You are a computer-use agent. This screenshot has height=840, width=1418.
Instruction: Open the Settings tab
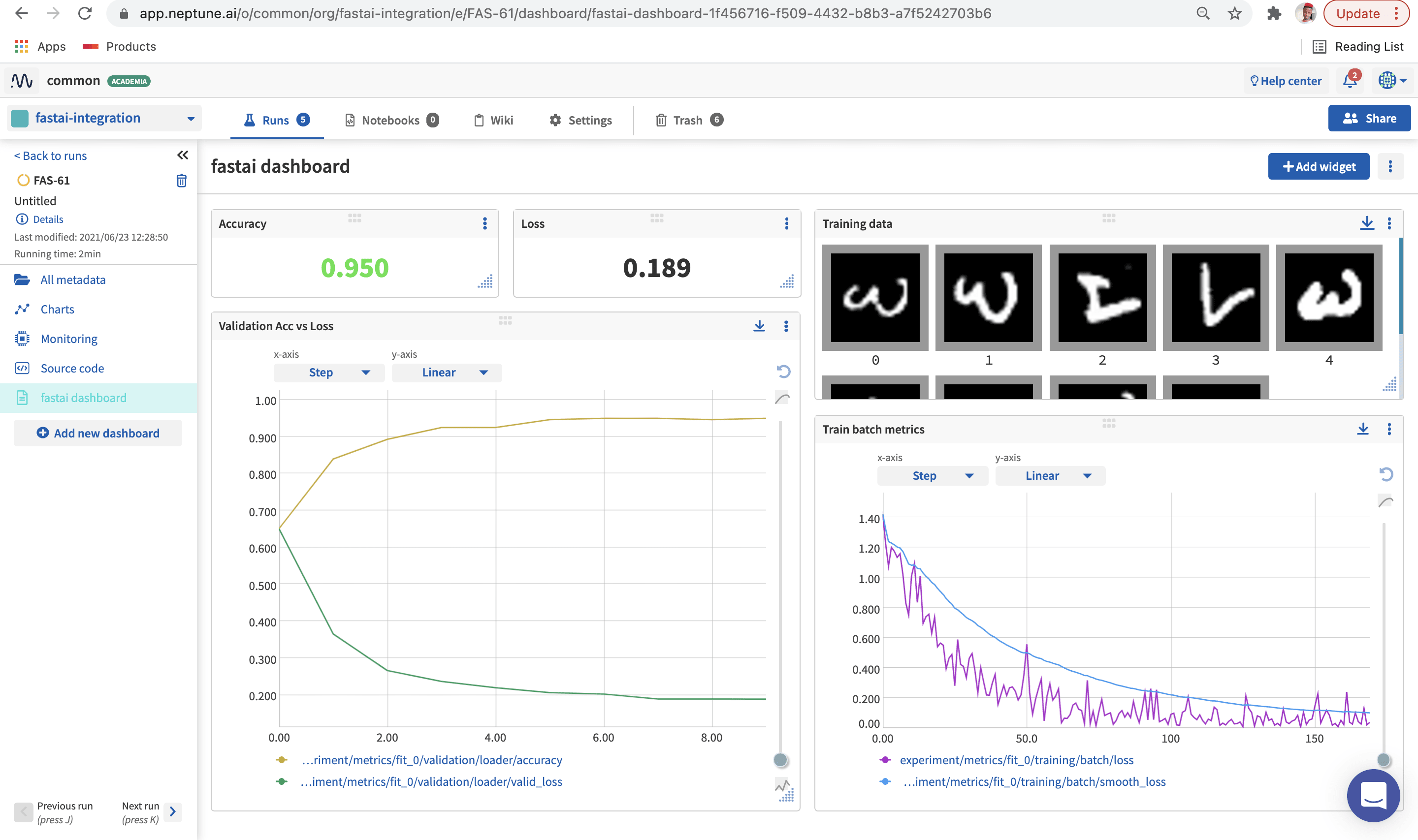coord(580,120)
